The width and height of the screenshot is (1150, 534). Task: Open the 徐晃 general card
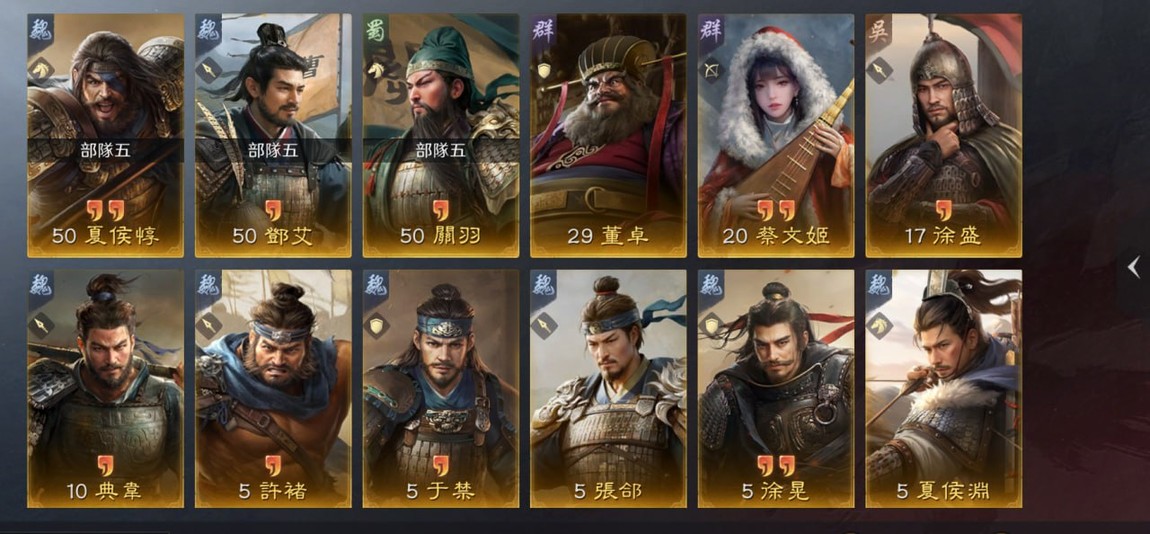coord(776,389)
